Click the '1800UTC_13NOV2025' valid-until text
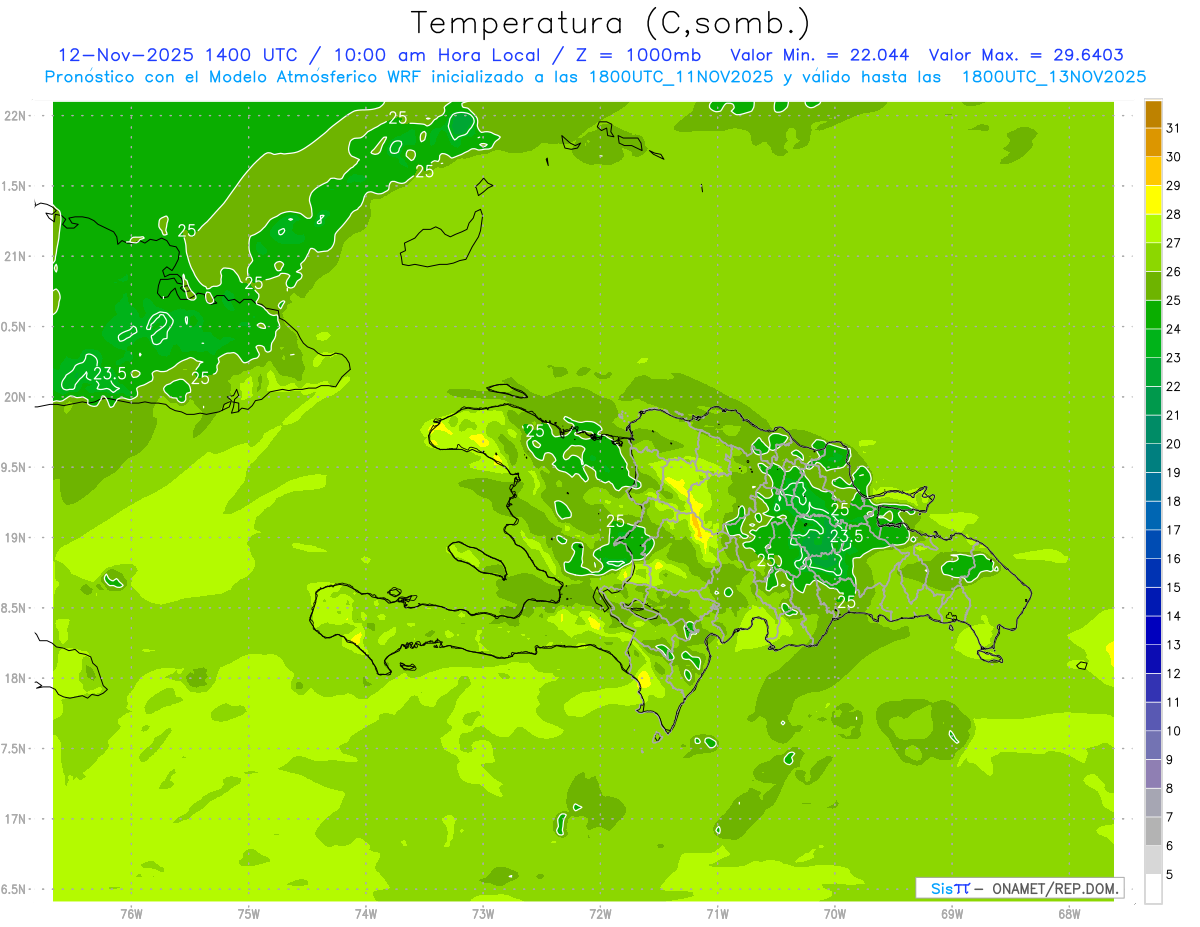The width and height of the screenshot is (1200, 927). pyautogui.click(x=1053, y=77)
